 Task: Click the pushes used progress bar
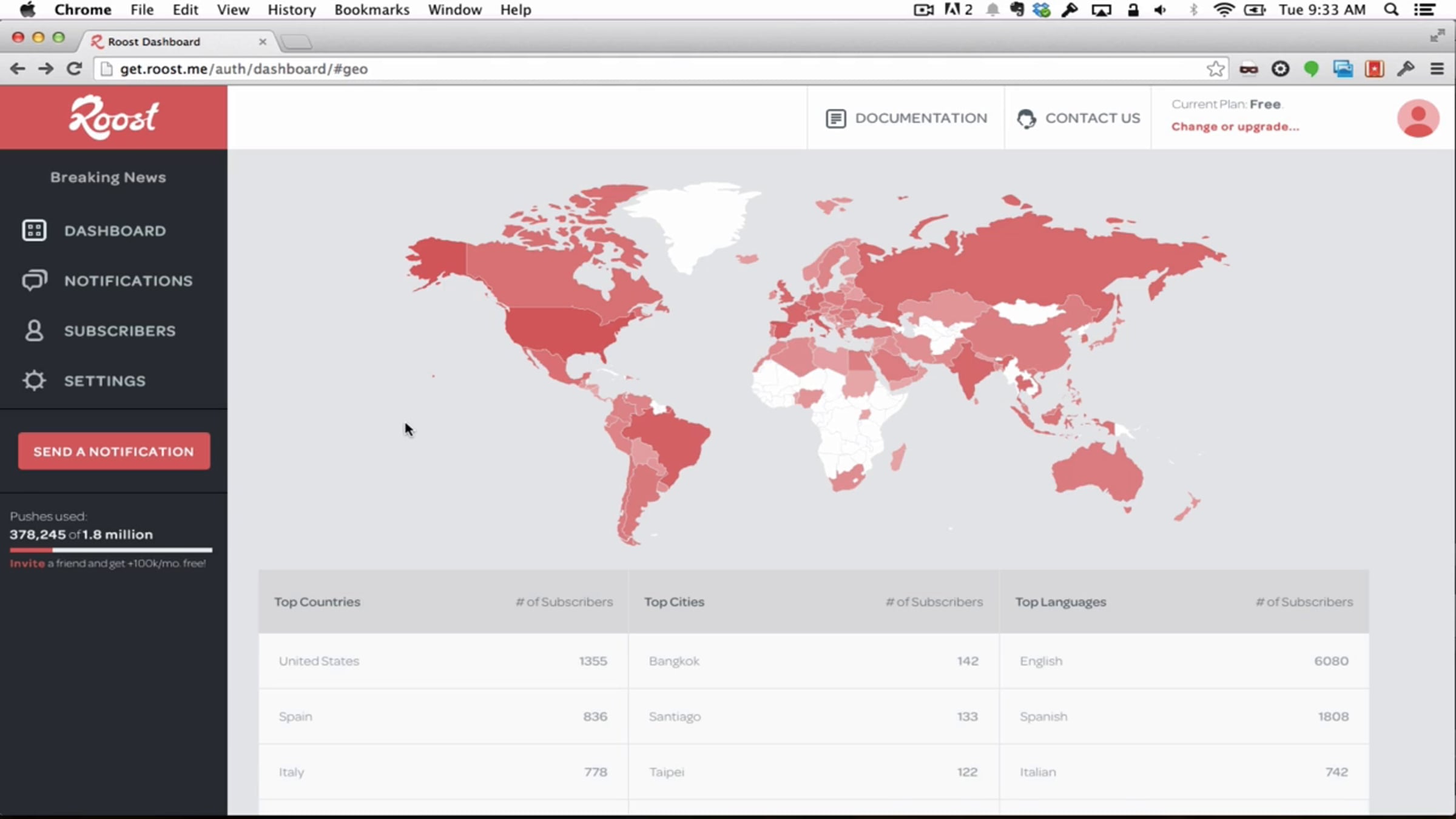click(x=111, y=550)
